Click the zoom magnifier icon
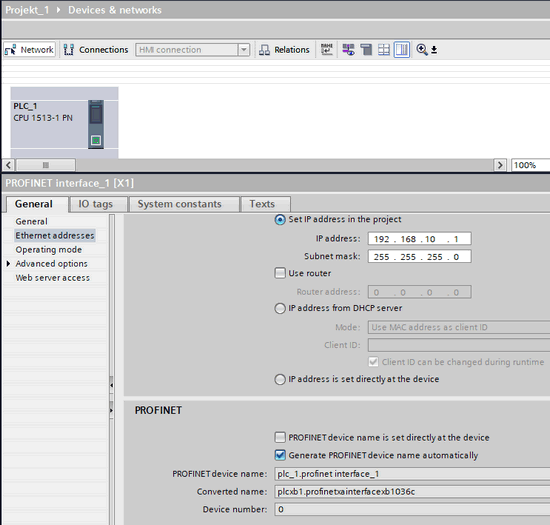The height and width of the screenshot is (525, 550). click(422, 49)
